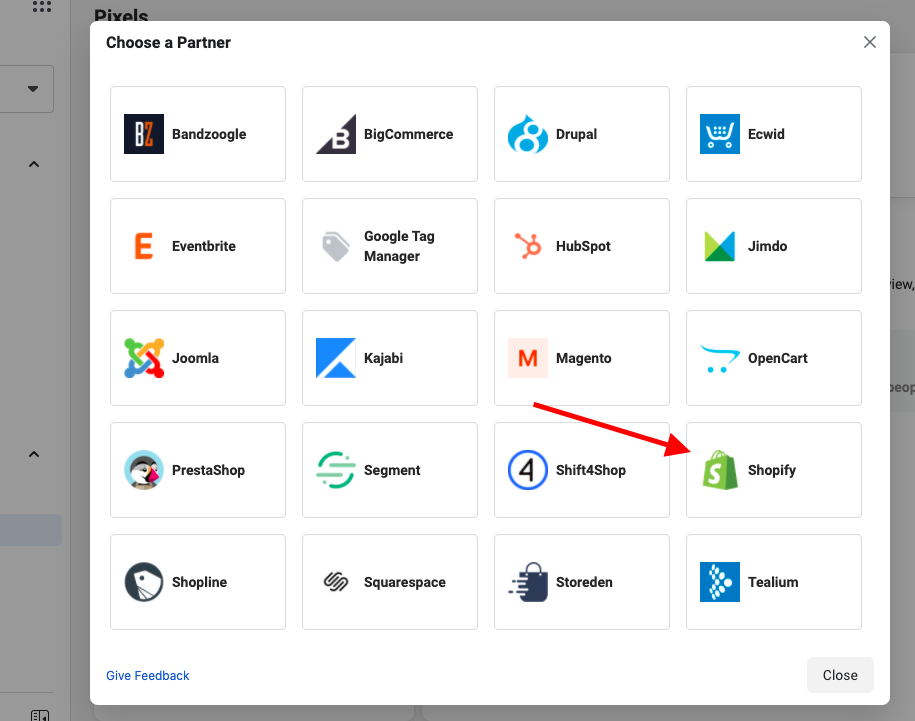
Task: Click the BigCommerce logo icon
Action: coord(336,134)
